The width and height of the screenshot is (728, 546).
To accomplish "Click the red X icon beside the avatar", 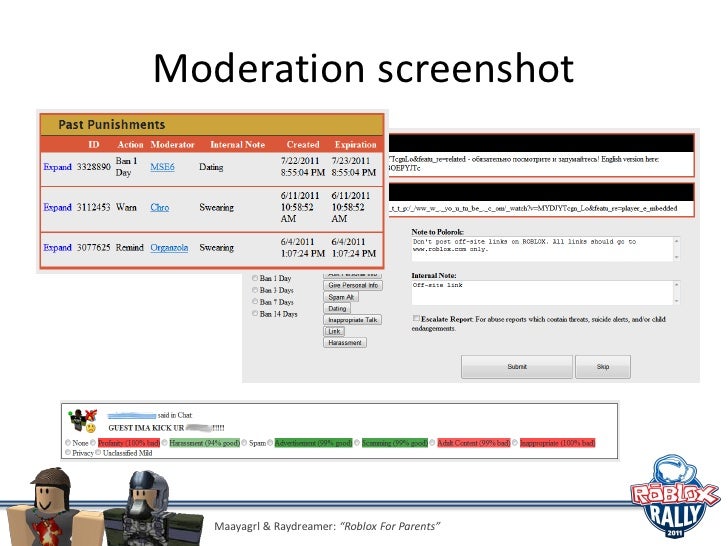I will [x=91, y=414].
